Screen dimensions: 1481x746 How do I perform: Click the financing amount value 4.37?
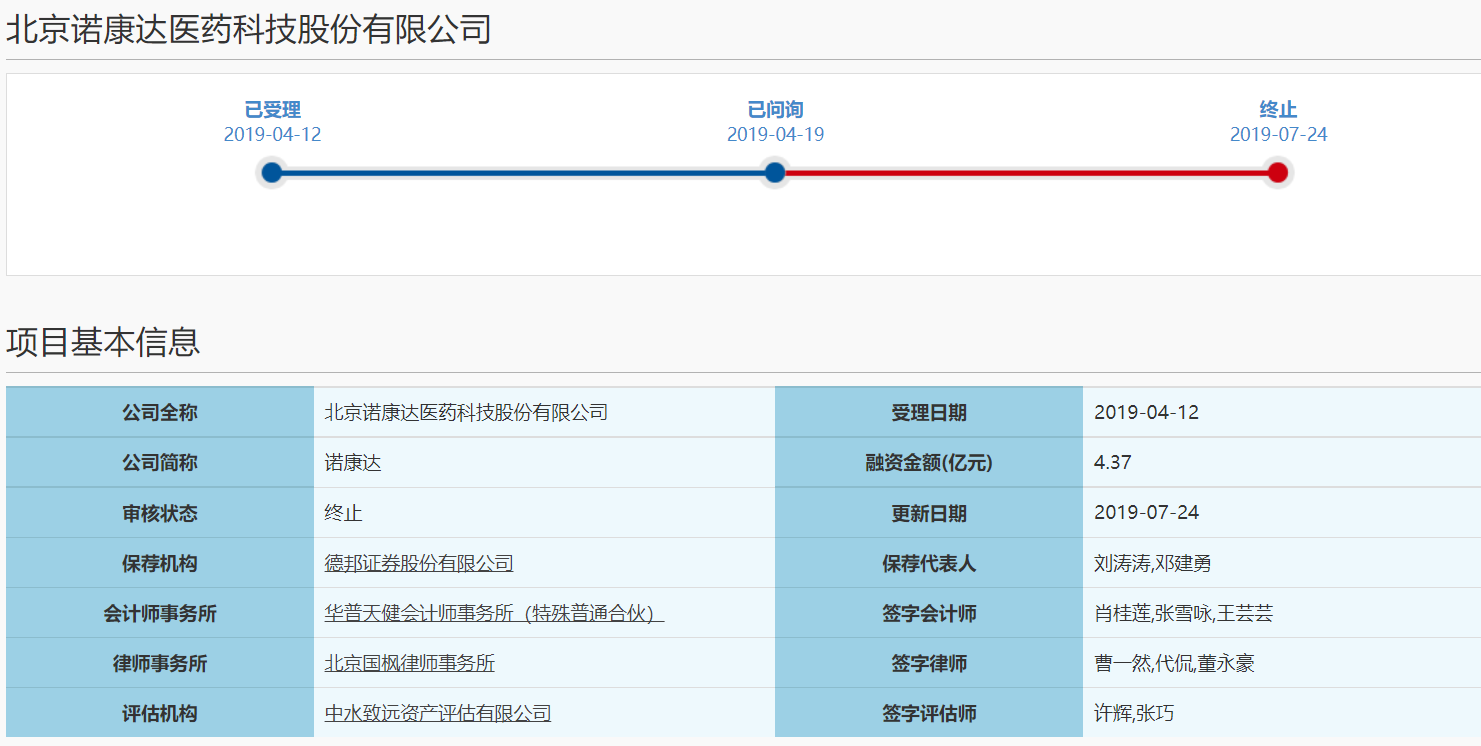1113,463
